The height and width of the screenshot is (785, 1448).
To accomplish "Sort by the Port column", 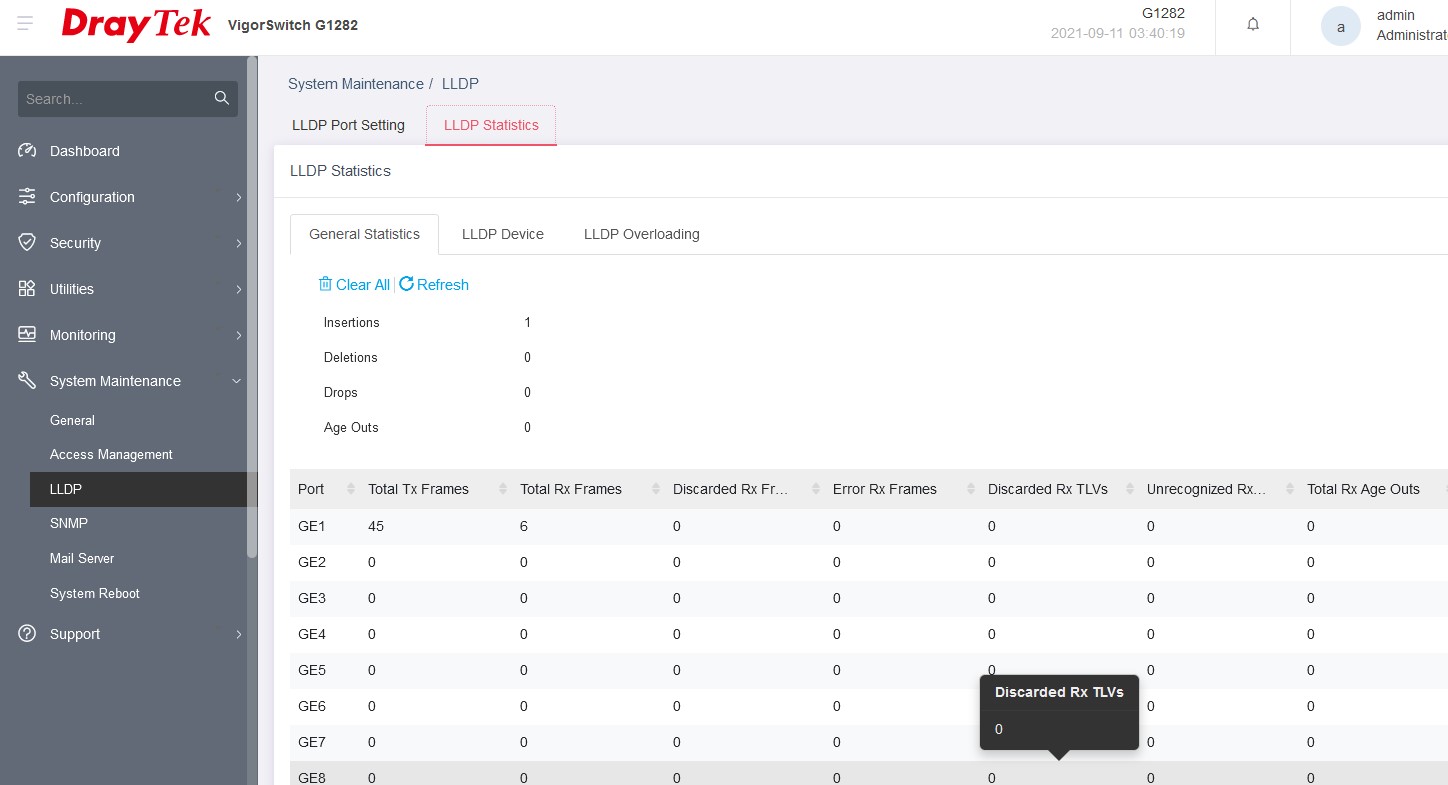I will (x=350, y=489).
